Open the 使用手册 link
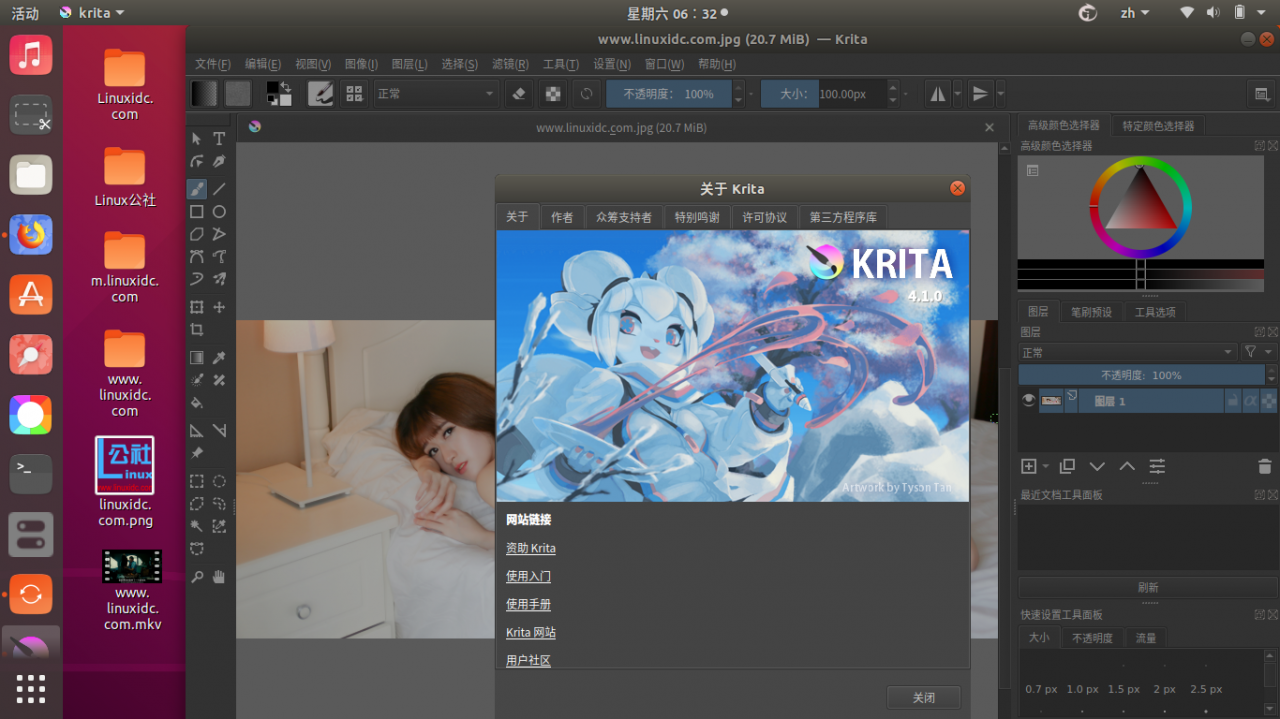The width and height of the screenshot is (1280, 719). point(528,604)
